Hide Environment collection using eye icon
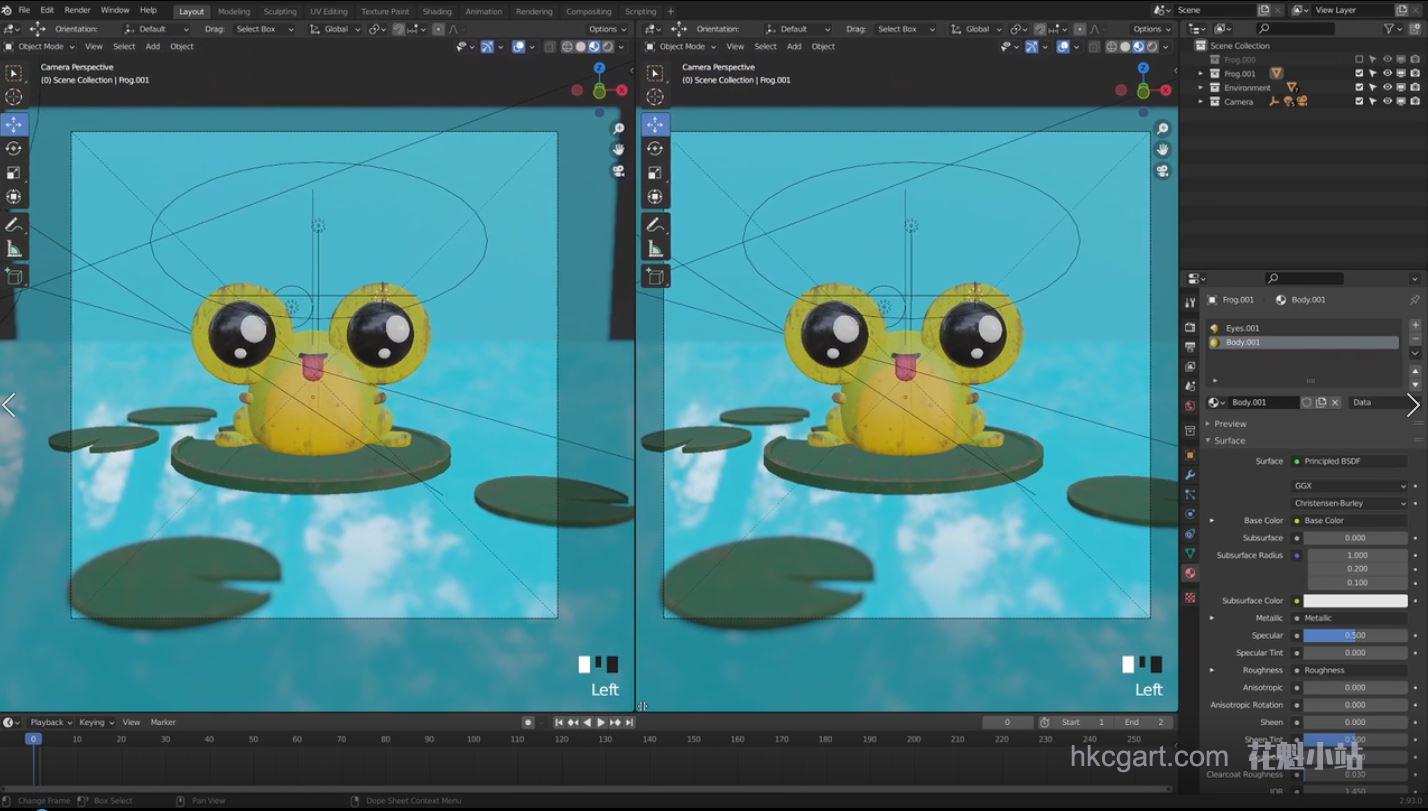The width and height of the screenshot is (1428, 811). coord(1387,87)
